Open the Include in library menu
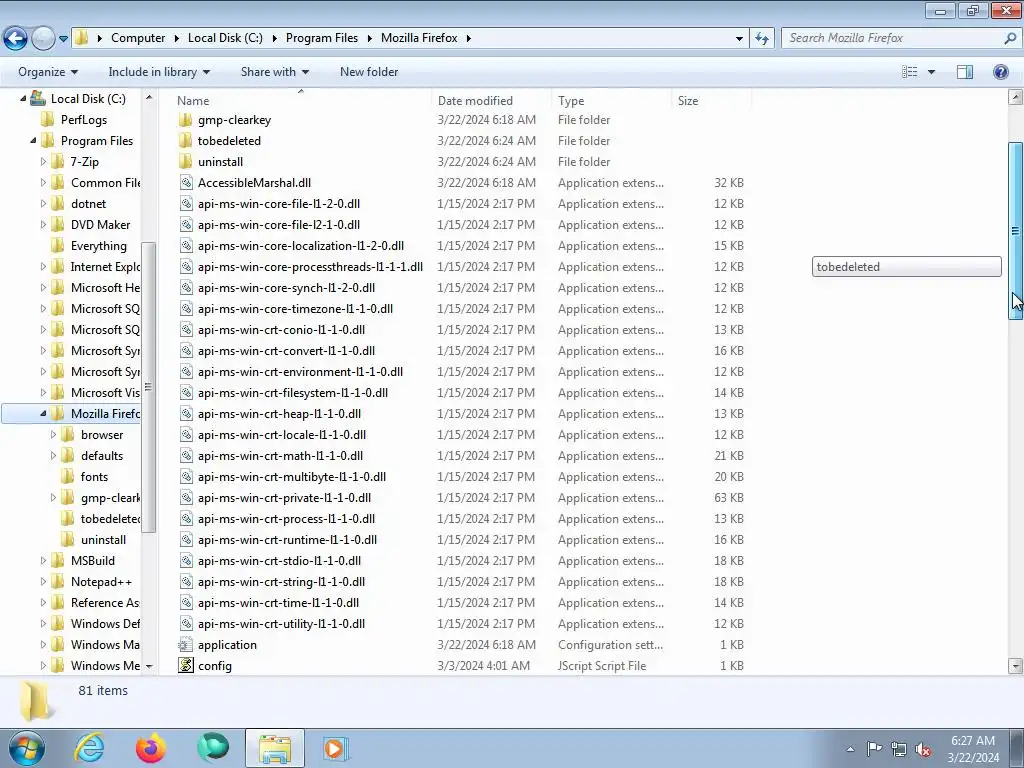Image resolution: width=1024 pixels, height=768 pixels. [159, 72]
